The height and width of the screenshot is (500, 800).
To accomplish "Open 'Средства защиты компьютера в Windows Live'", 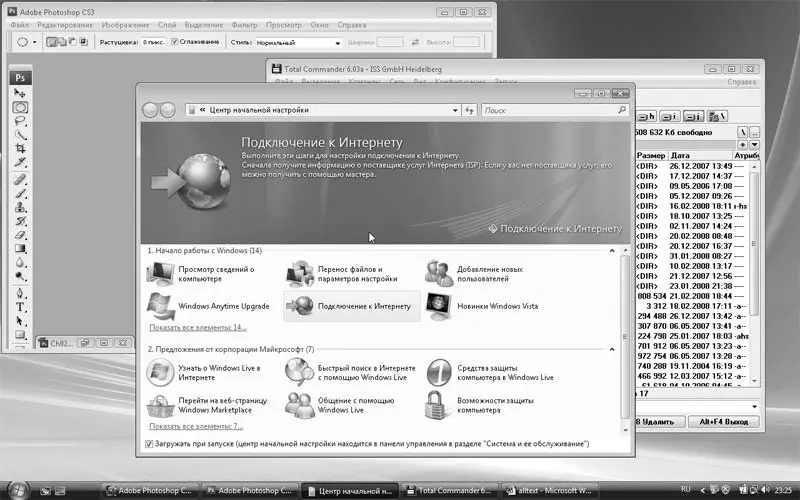I will click(492, 372).
